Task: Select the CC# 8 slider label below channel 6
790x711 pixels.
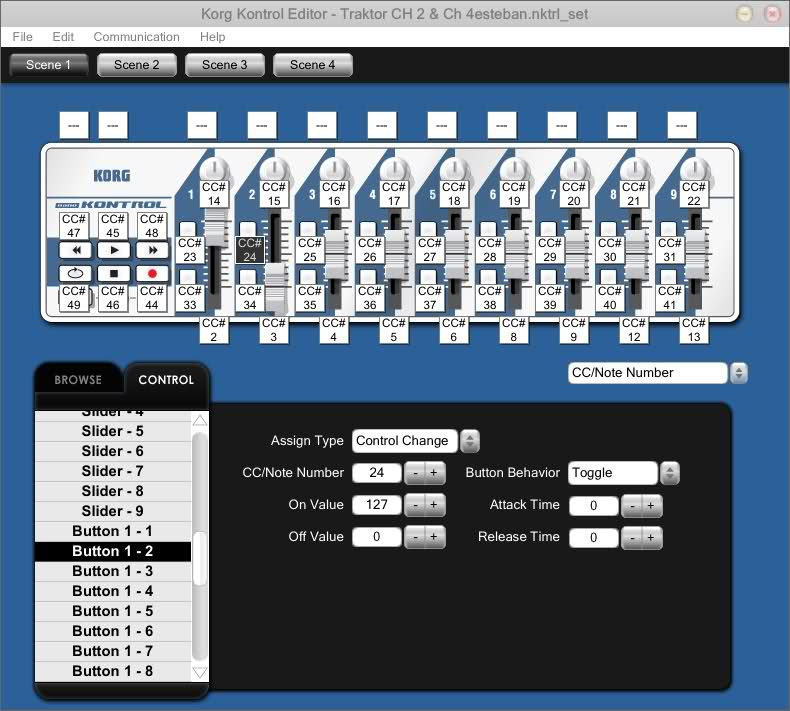Action: click(x=514, y=330)
